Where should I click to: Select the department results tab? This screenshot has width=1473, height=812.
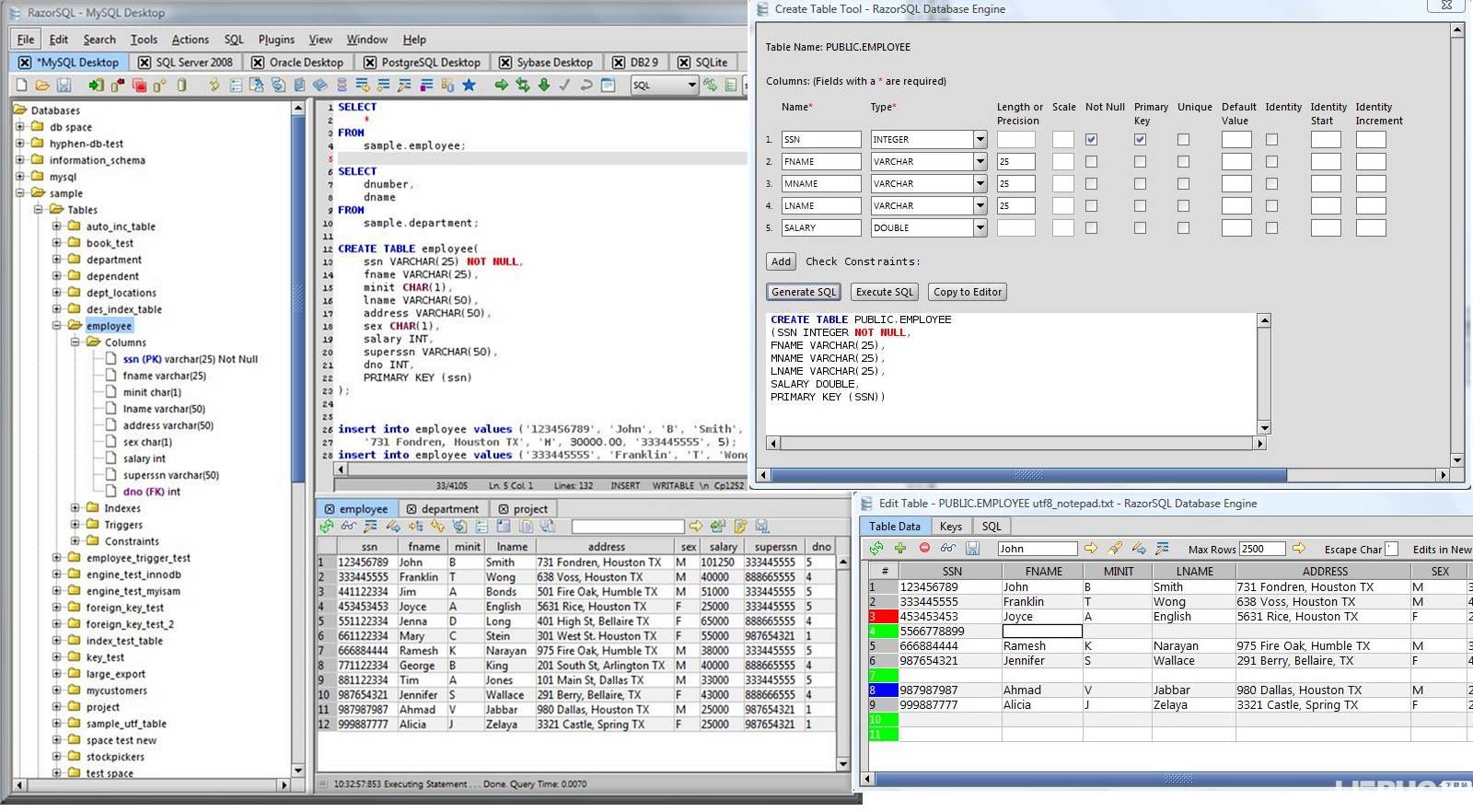click(x=442, y=509)
